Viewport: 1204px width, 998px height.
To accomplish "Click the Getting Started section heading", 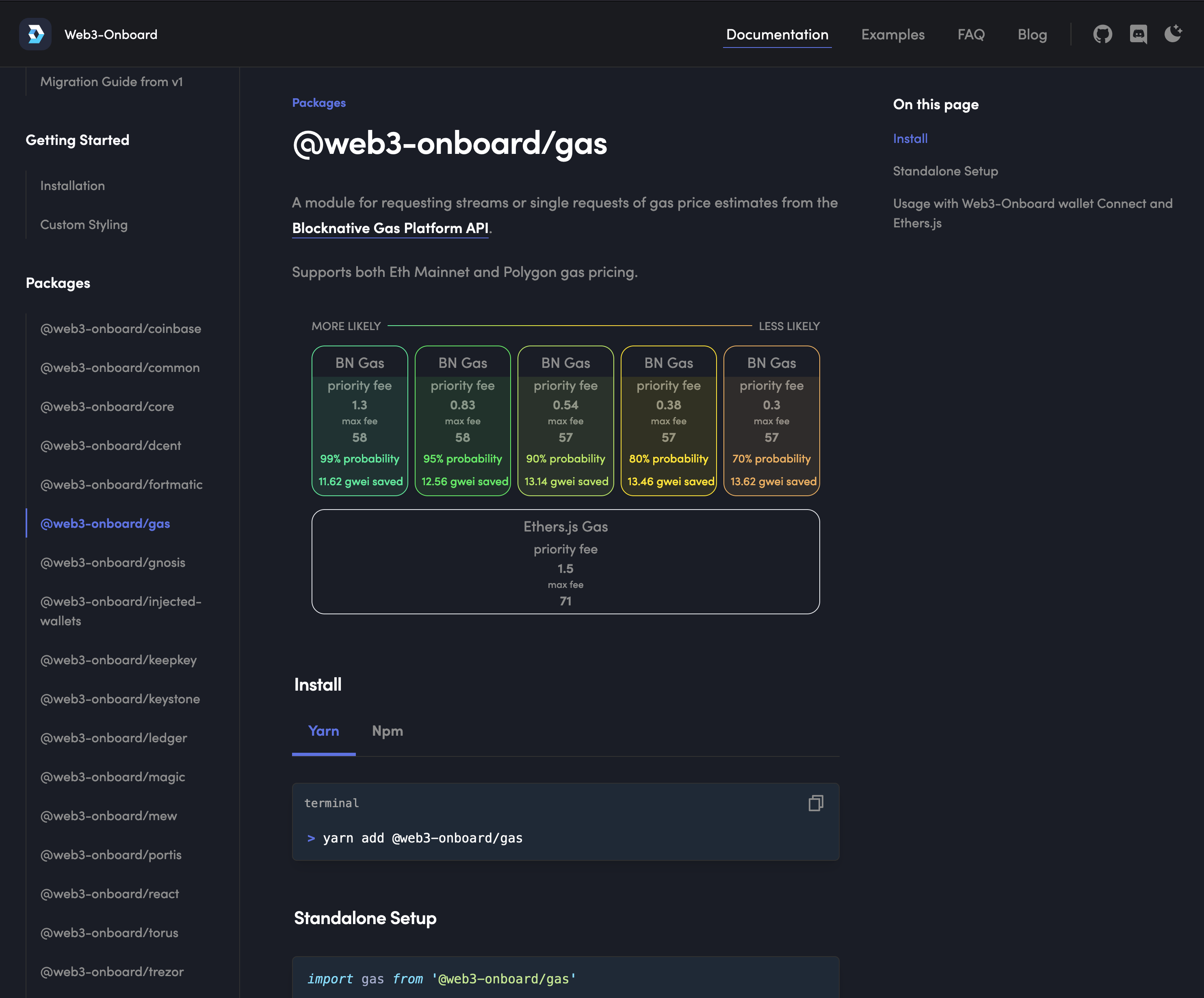I will point(78,140).
